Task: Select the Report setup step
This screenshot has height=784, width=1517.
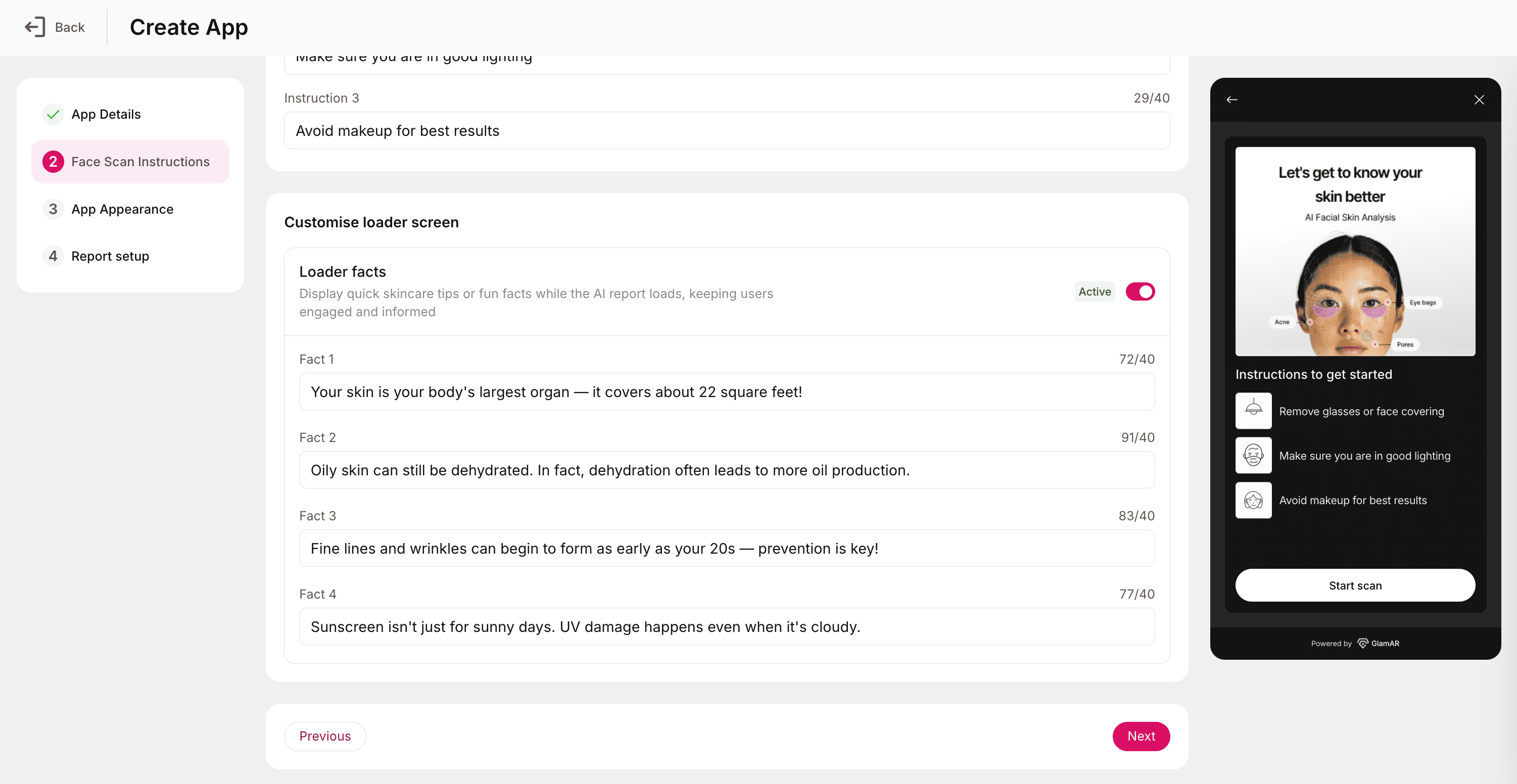Action: click(110, 256)
